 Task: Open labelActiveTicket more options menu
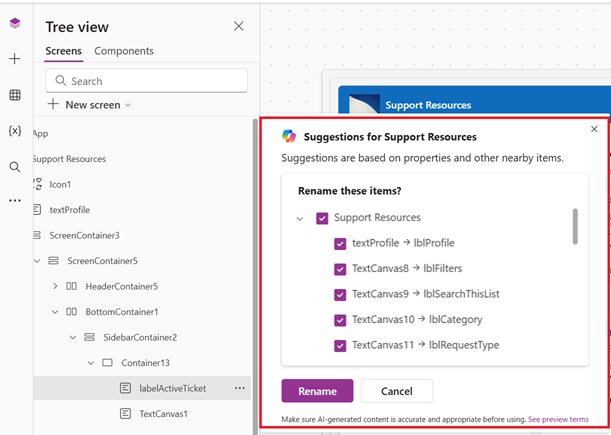(x=239, y=388)
